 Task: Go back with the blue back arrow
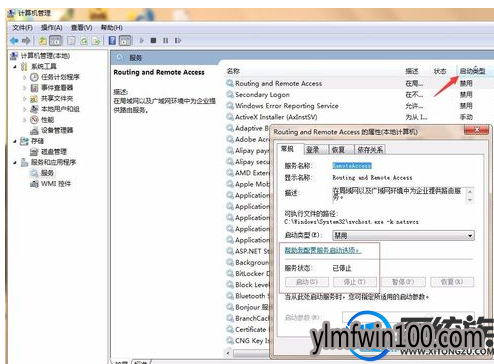14,41
